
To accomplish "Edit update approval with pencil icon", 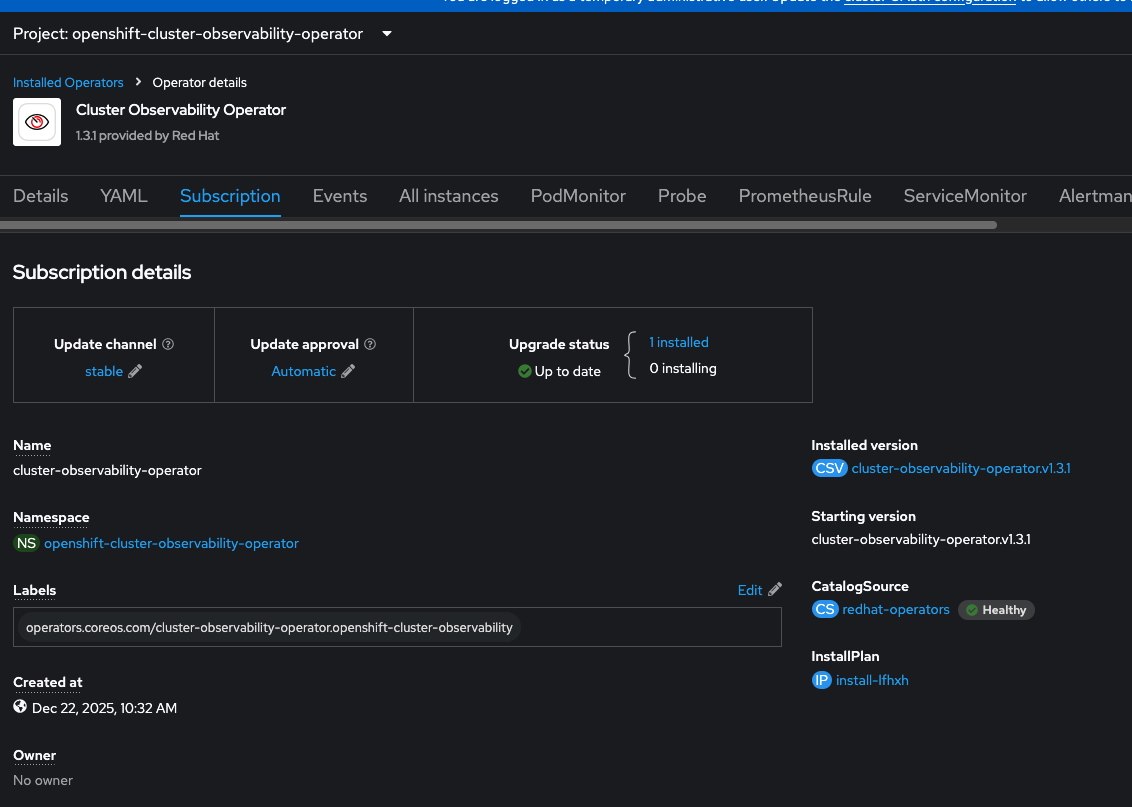I will tap(348, 371).
